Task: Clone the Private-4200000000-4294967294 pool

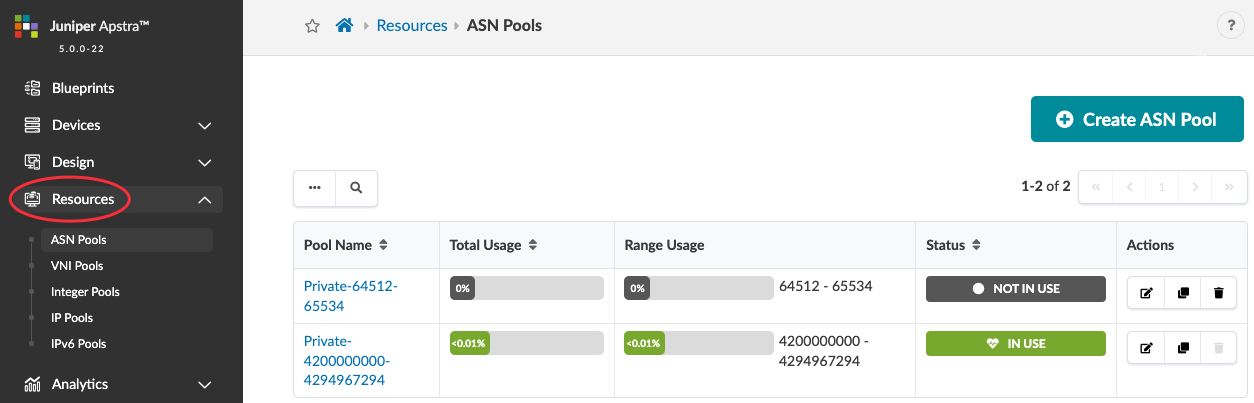Action: (1182, 348)
